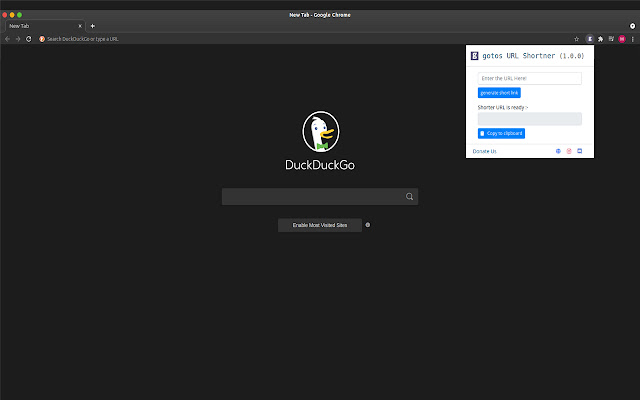Screen dimensions: 640x400
Task: Close the New Tab tab
Action: coord(80,26)
